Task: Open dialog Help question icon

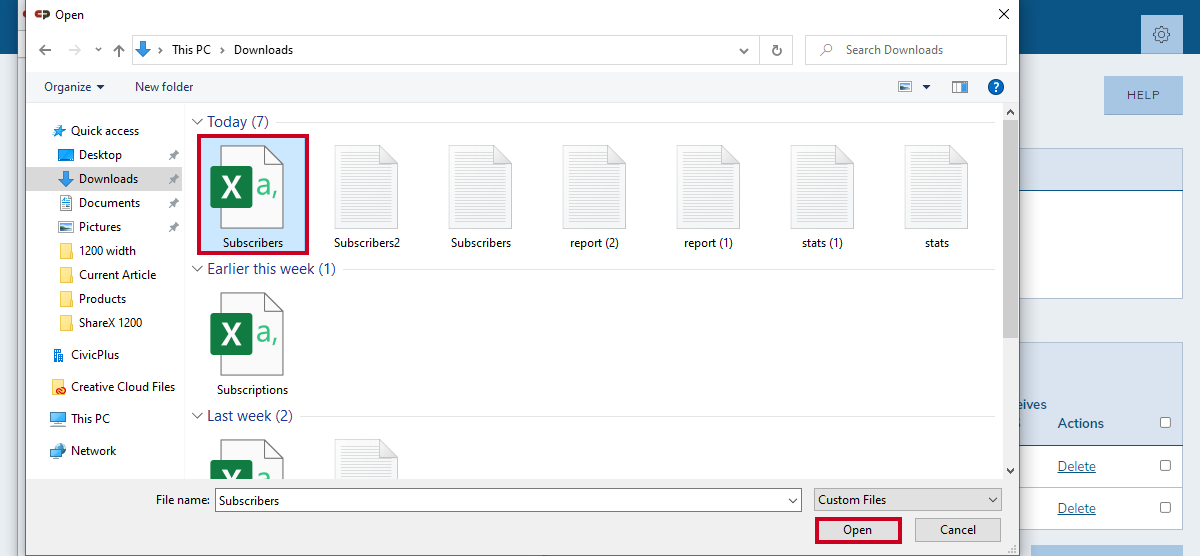Action: [996, 87]
